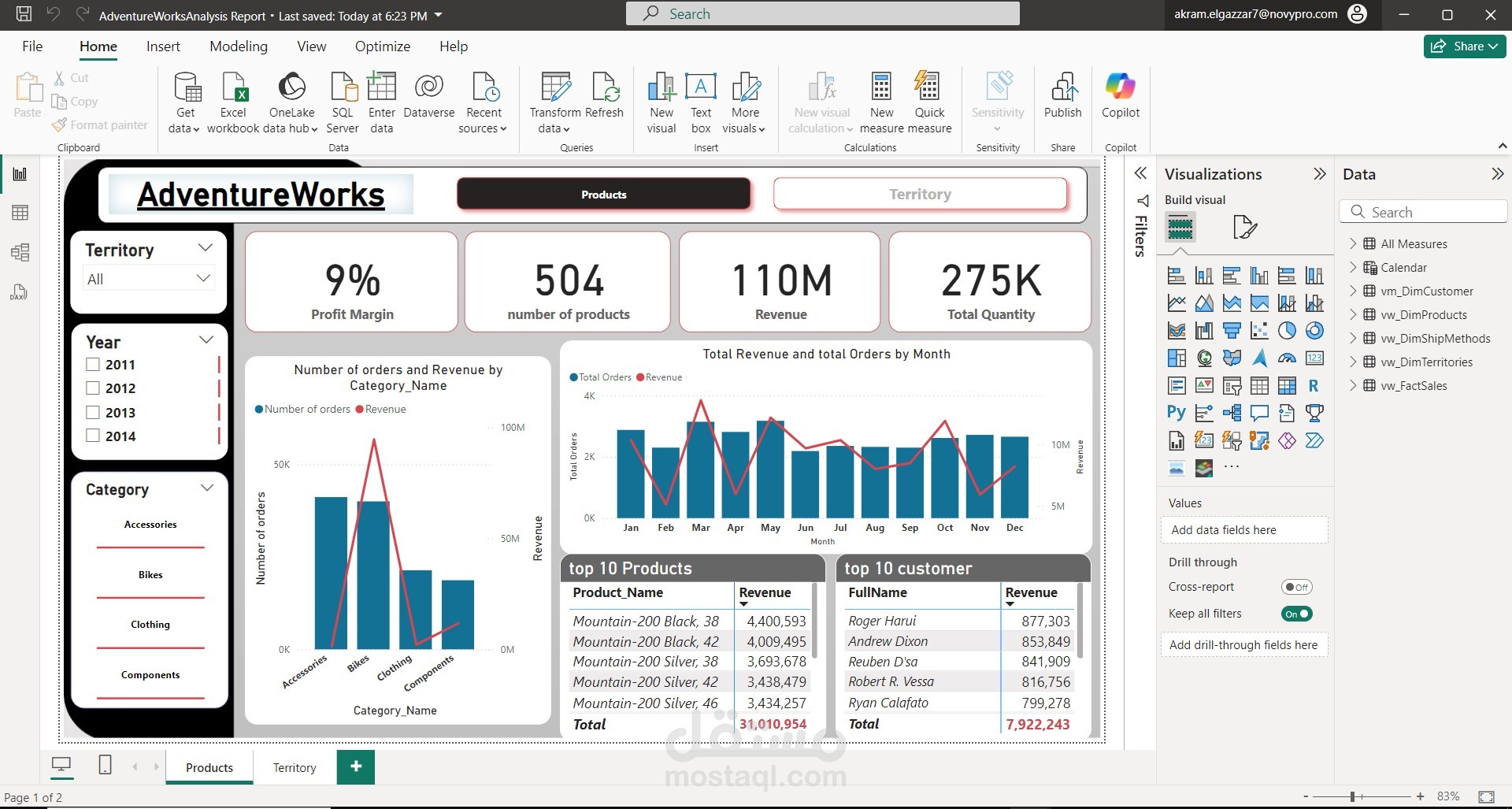
Task: Toggle Cross-report drill through switch
Action: point(1296,587)
